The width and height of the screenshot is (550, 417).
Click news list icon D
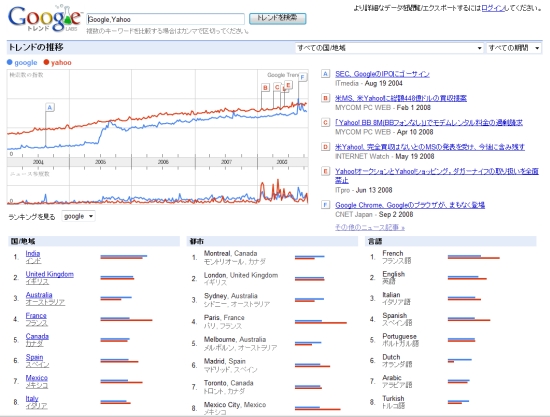pos(325,147)
